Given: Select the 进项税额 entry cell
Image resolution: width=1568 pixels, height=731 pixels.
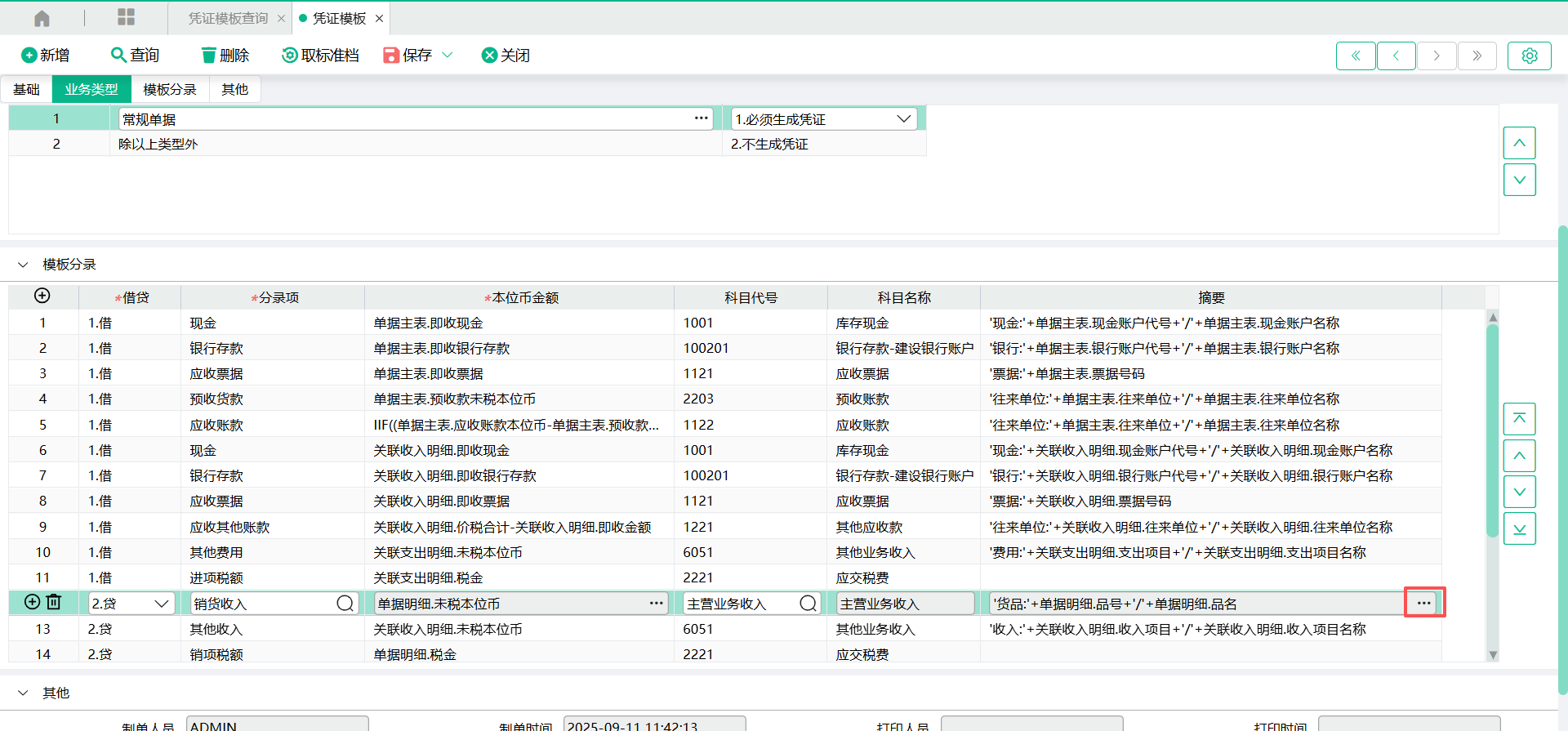Looking at the screenshot, I should click(x=273, y=578).
